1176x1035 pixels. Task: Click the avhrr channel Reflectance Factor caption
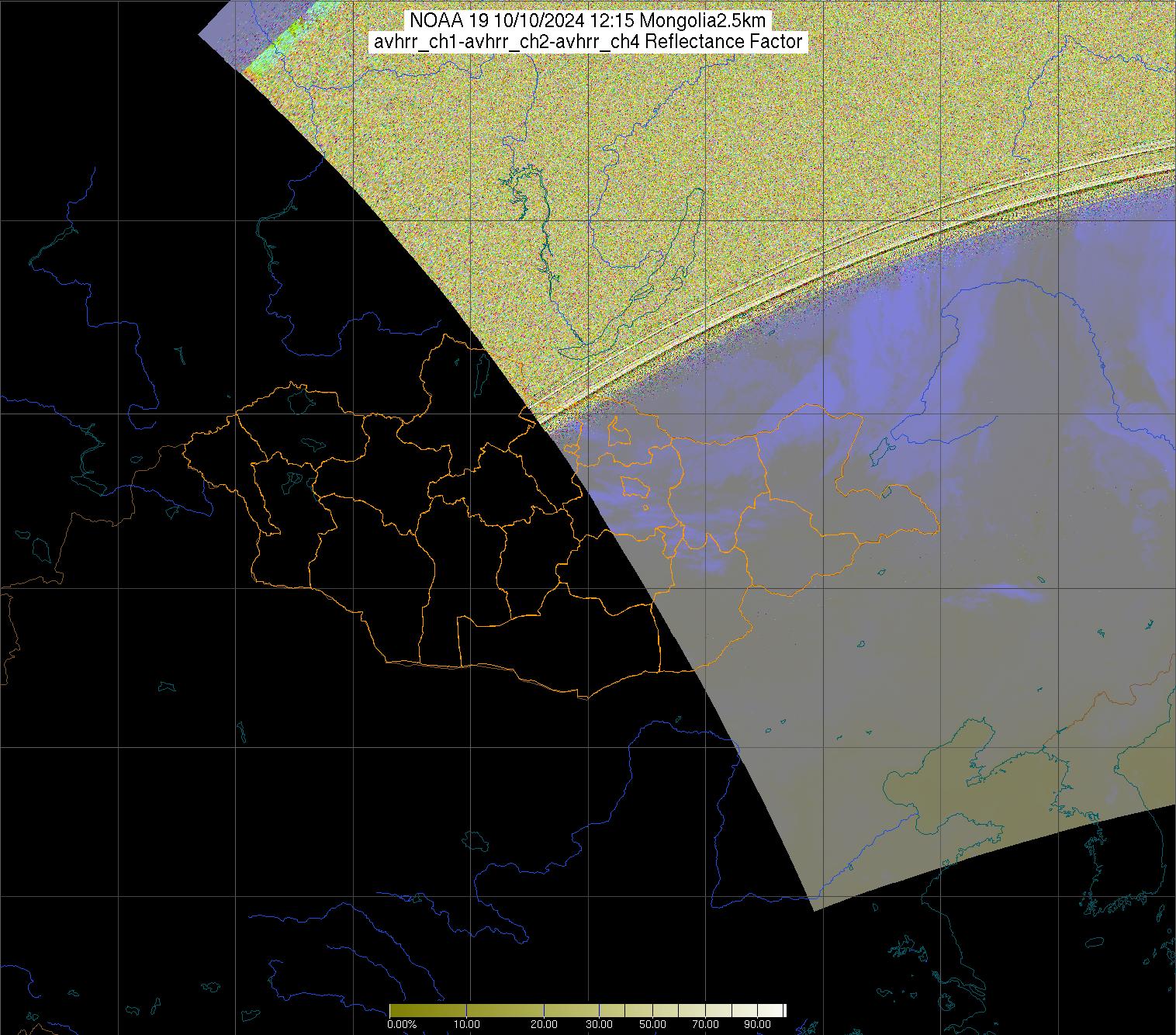coord(587,42)
